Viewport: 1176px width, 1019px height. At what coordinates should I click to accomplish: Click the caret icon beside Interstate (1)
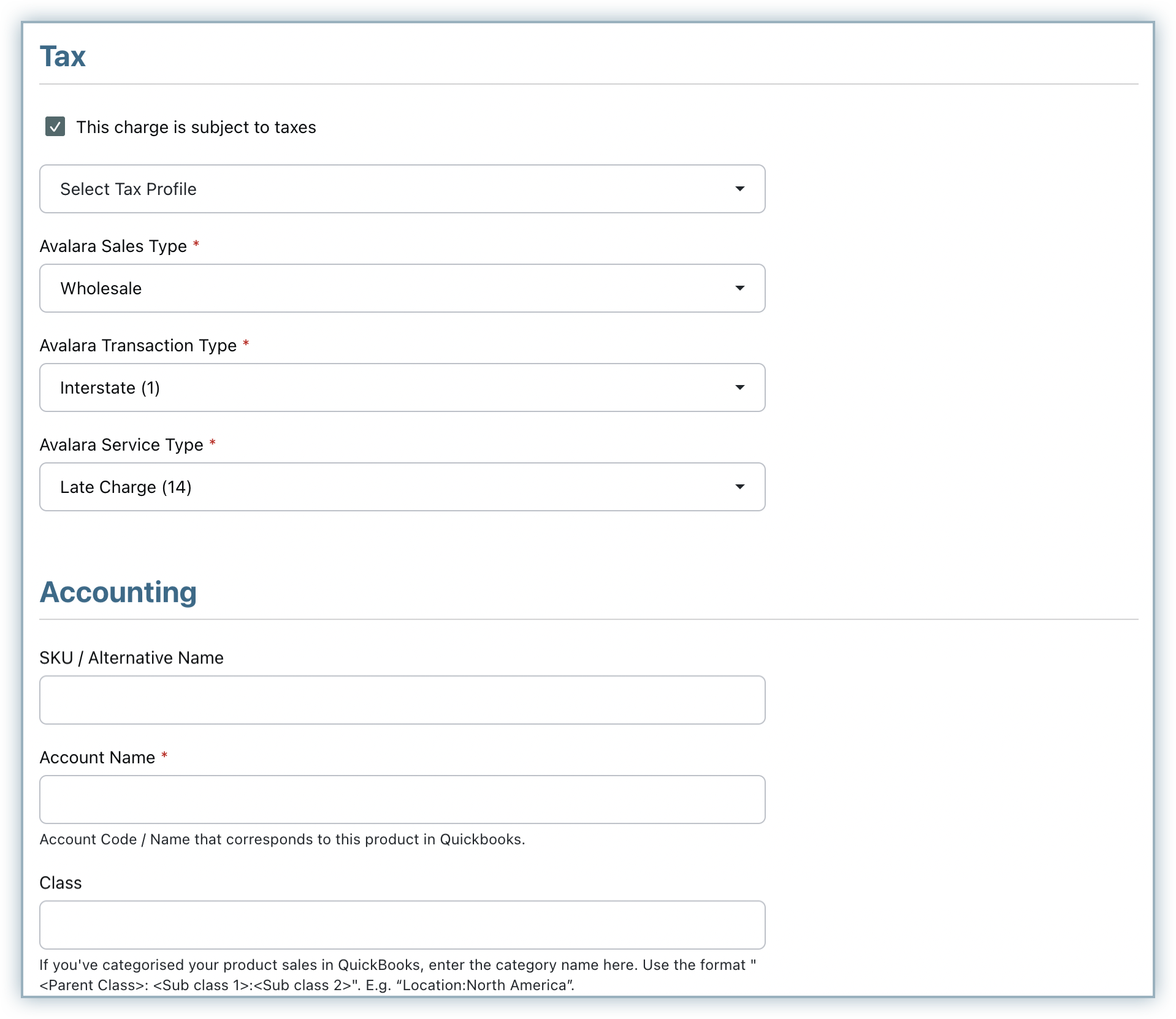(x=739, y=387)
